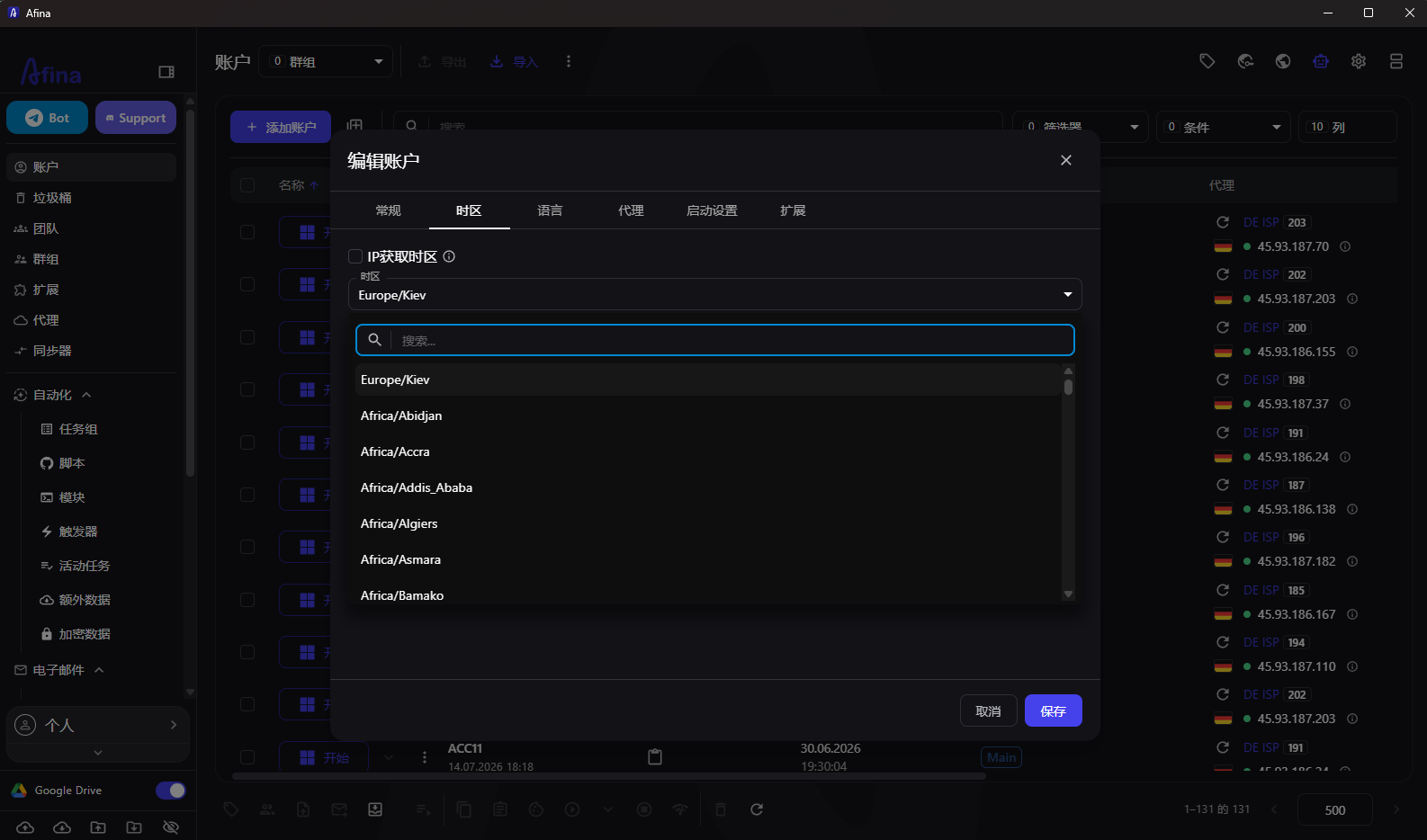The height and width of the screenshot is (840, 1427).
Task: Click the info icon next to IP获取时区
Action: point(449,256)
